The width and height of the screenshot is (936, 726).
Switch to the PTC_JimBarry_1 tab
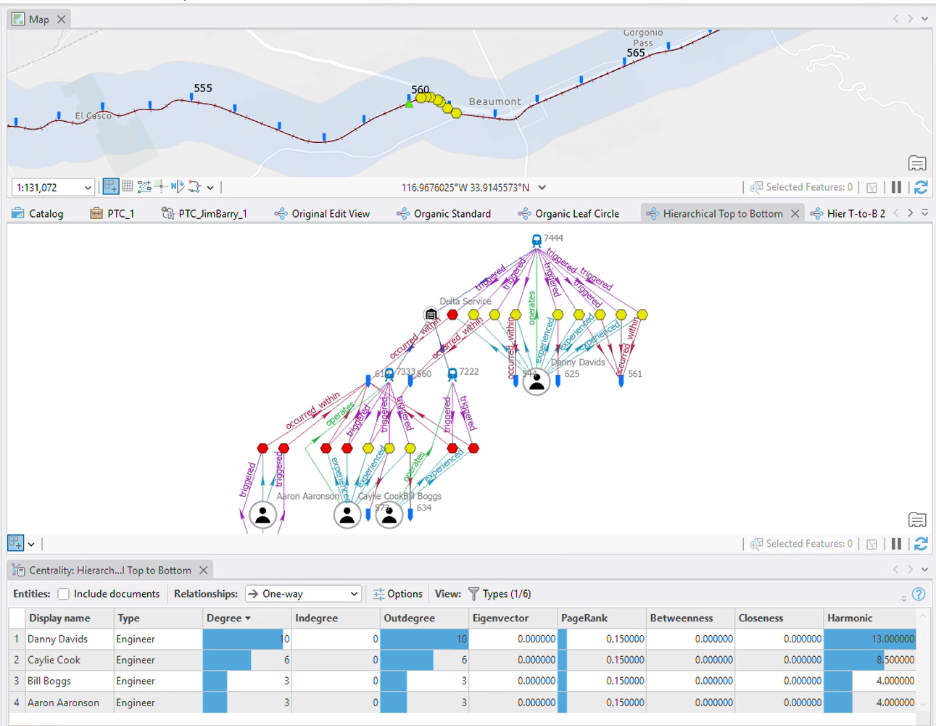pyautogui.click(x=204, y=213)
